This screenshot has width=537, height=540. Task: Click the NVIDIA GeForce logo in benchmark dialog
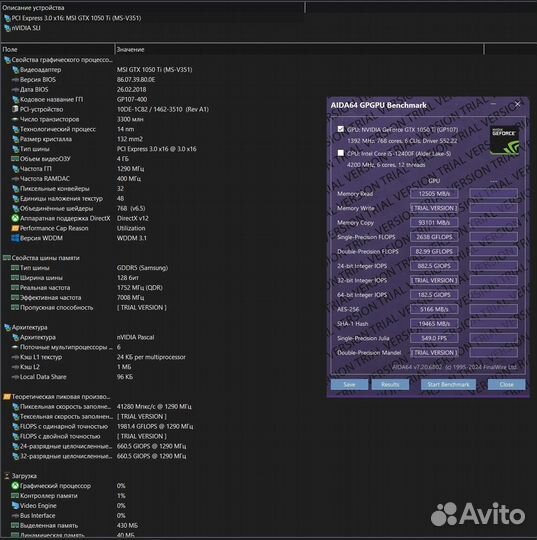tap(504, 141)
